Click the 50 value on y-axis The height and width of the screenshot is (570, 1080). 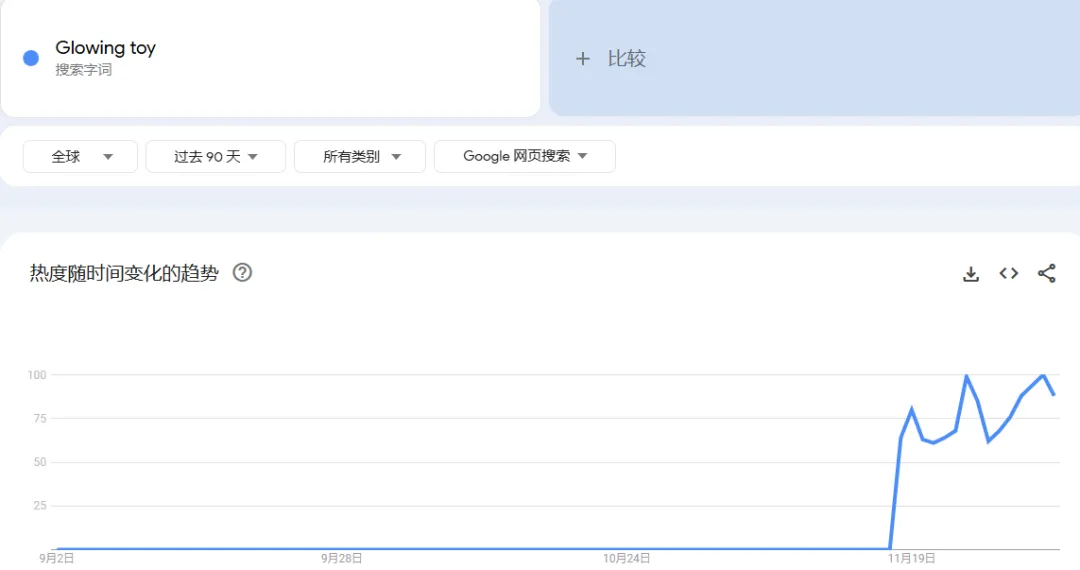[x=40, y=462]
